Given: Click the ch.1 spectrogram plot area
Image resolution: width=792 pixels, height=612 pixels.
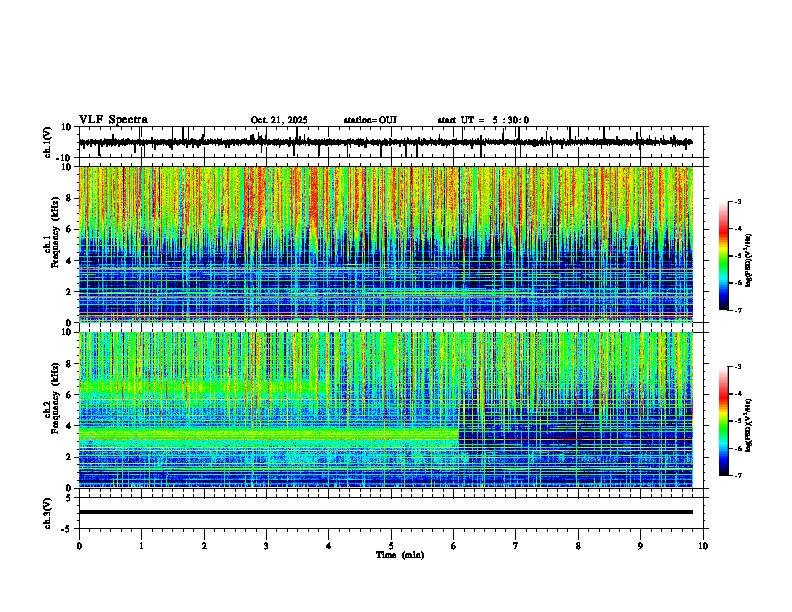Looking at the screenshot, I should click(x=385, y=244).
